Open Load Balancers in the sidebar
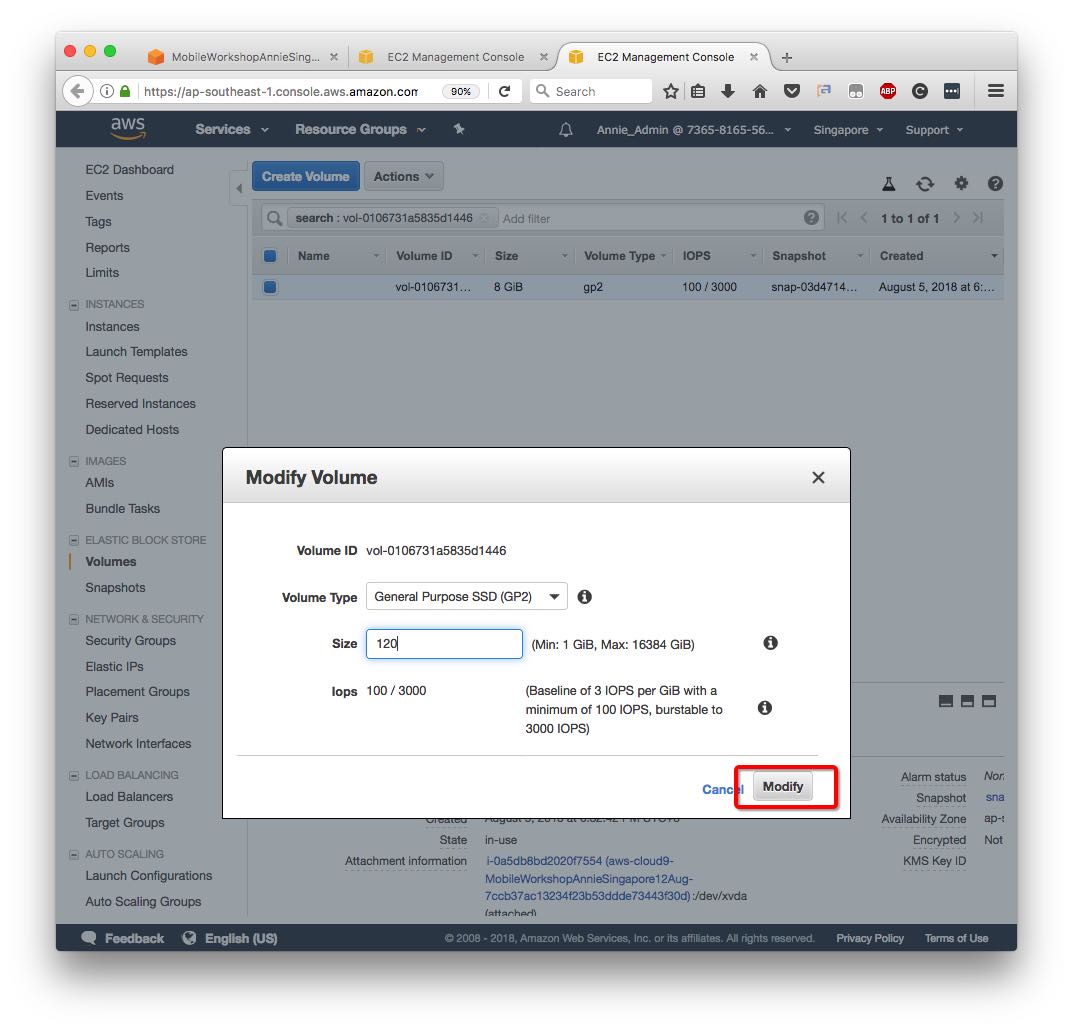The width and height of the screenshot is (1073, 1031). [129, 796]
